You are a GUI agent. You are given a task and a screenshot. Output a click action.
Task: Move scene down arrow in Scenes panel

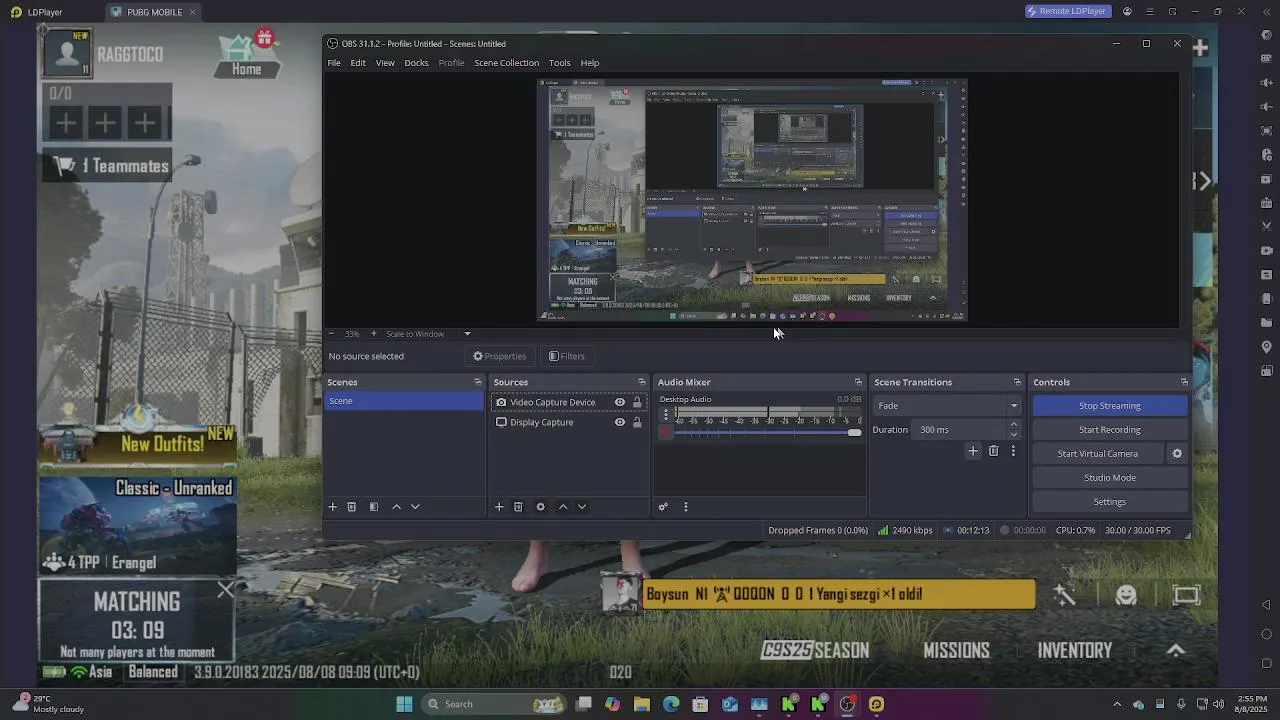click(x=415, y=507)
